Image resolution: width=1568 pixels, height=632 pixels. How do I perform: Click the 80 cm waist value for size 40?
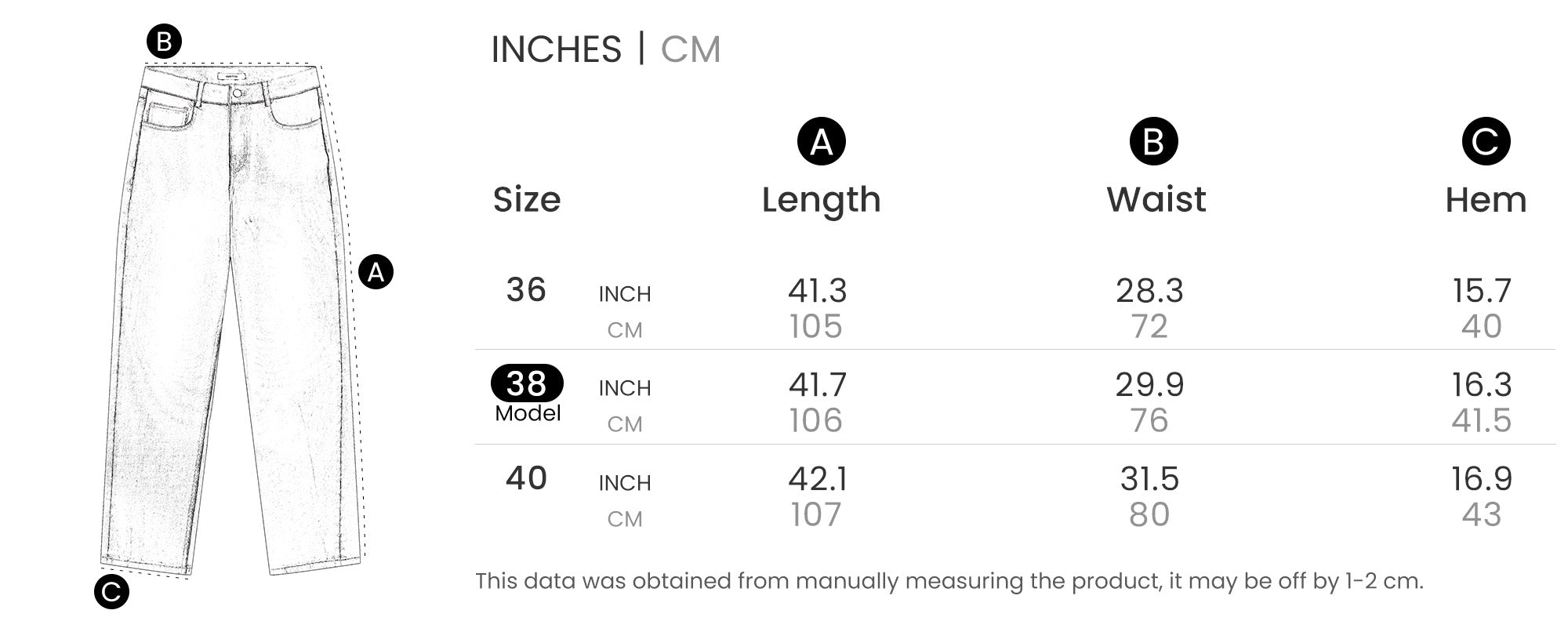coord(1149,515)
